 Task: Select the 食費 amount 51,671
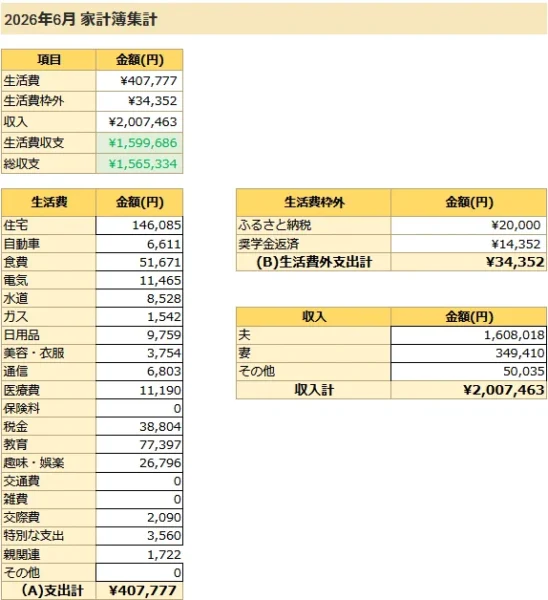coord(139,262)
